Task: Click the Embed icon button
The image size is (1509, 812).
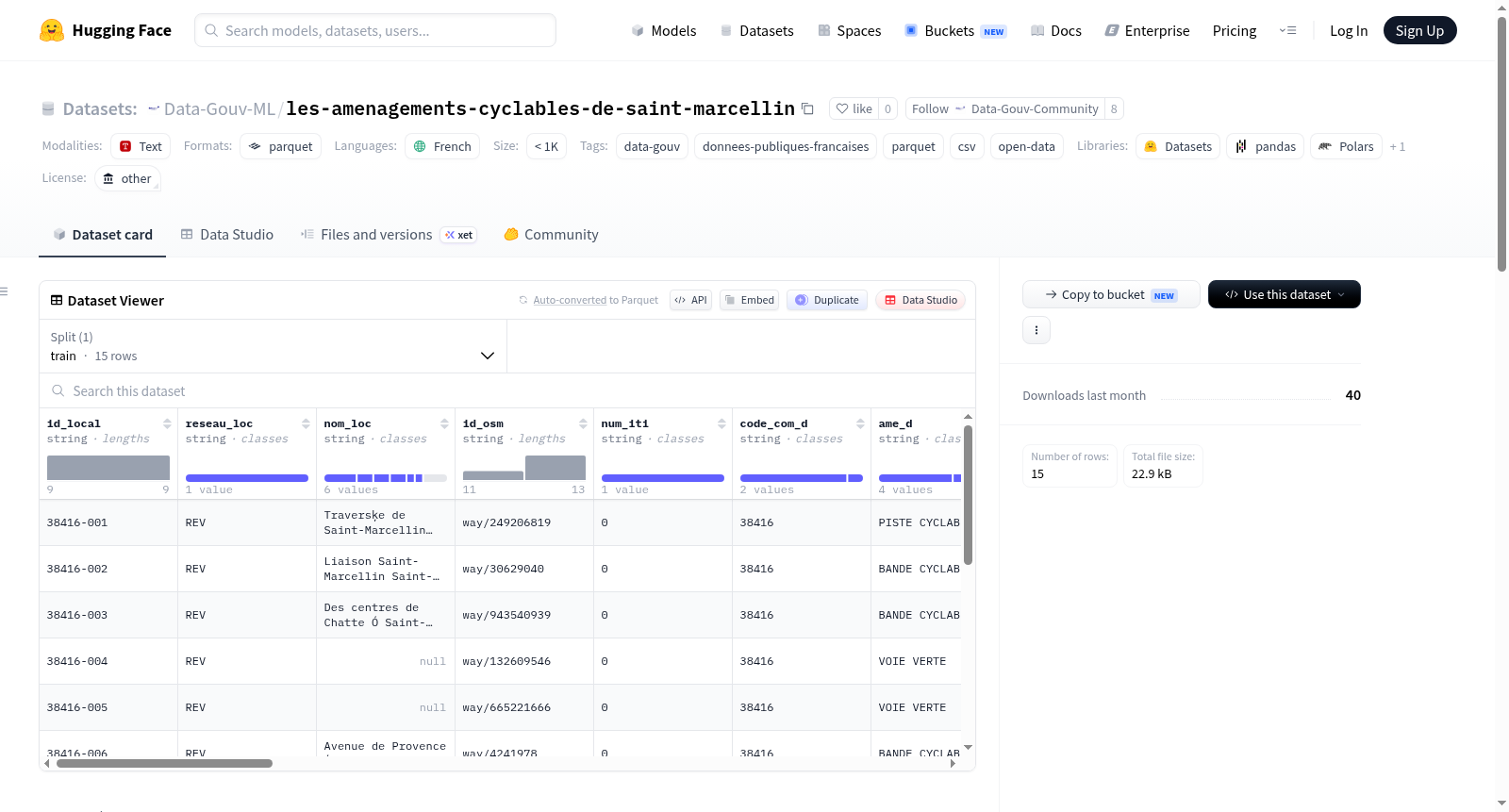Action: coord(750,300)
